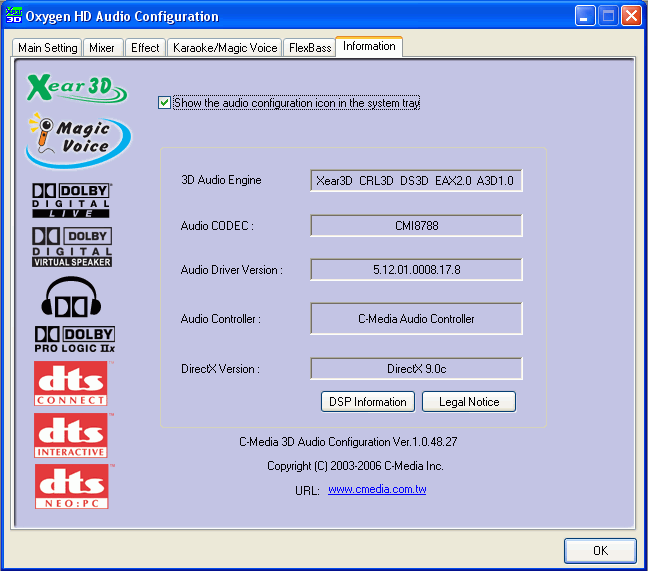
Task: Open DSP Information
Action: [x=368, y=402]
